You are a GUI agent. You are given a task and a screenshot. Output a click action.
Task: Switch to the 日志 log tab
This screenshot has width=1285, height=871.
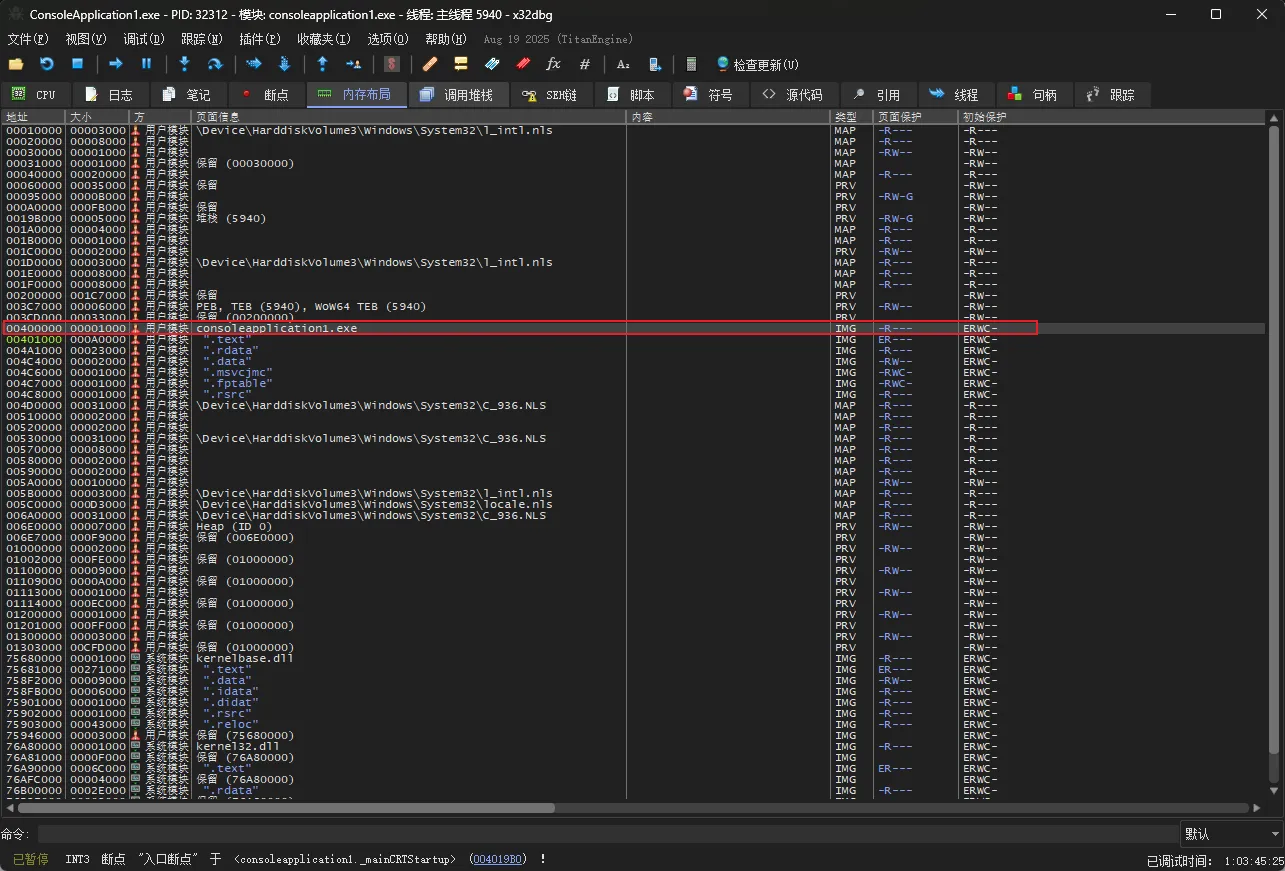coord(109,94)
